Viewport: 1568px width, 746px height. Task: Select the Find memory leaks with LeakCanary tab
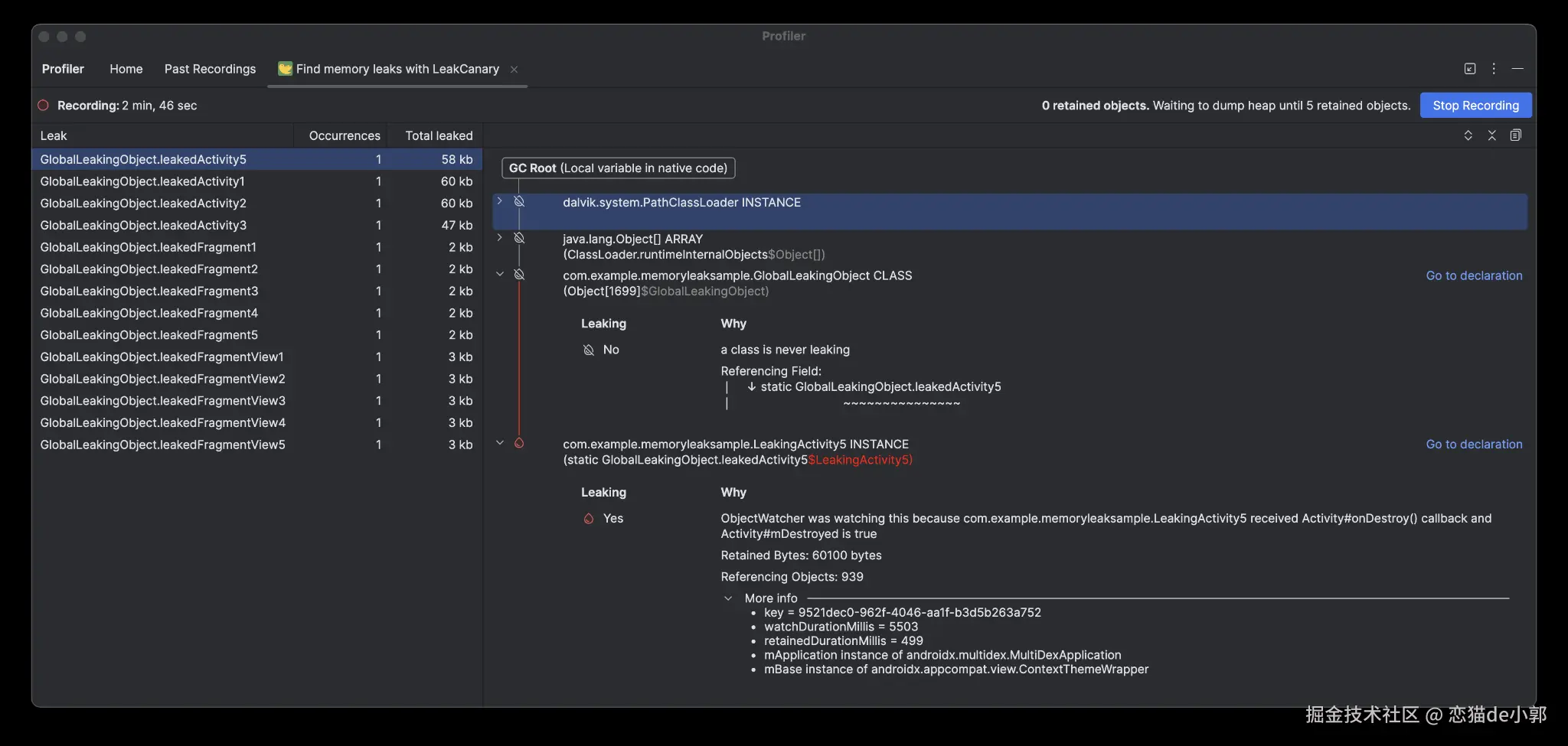[397, 69]
